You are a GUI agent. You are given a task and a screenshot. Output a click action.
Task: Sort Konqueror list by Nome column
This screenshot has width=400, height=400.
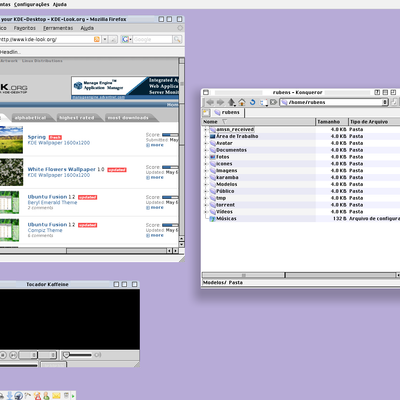(258, 122)
